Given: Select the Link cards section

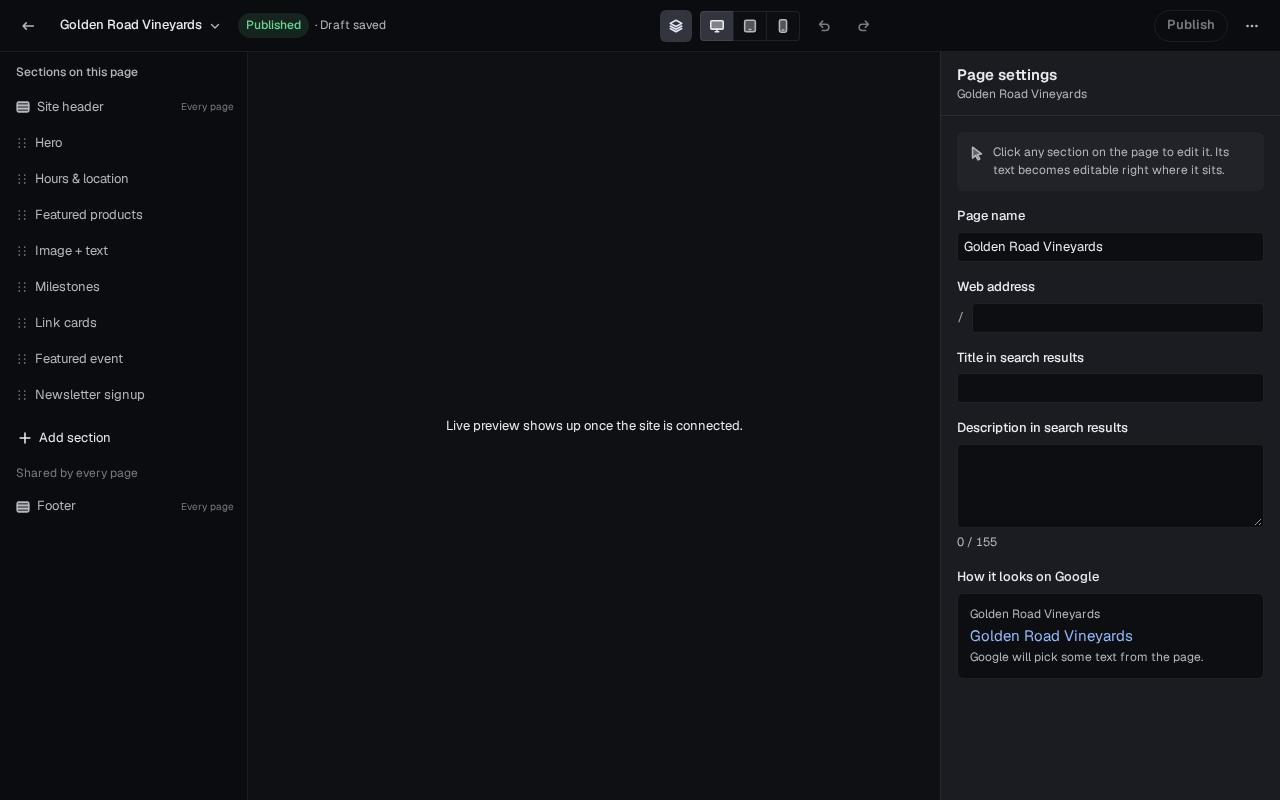Looking at the screenshot, I should click(x=124, y=323).
